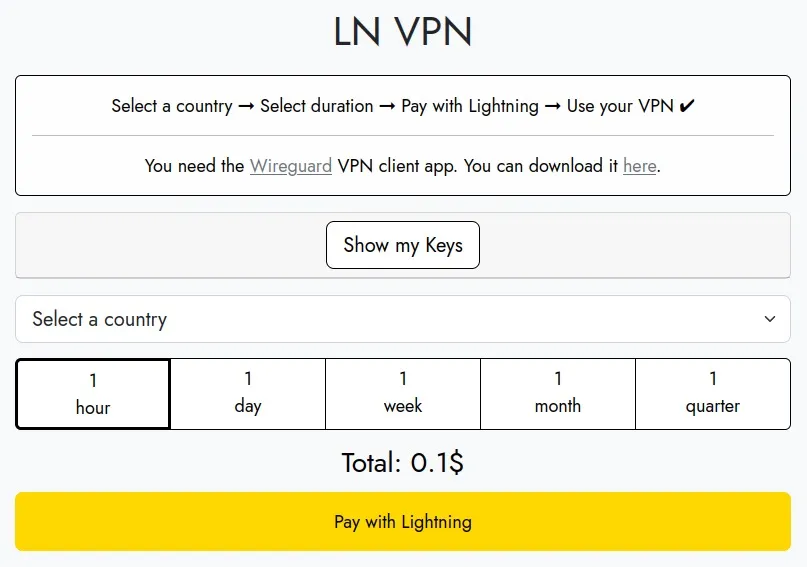This screenshot has width=807, height=567.
Task: Select the 1 quarter duration option
Action: click(713, 393)
